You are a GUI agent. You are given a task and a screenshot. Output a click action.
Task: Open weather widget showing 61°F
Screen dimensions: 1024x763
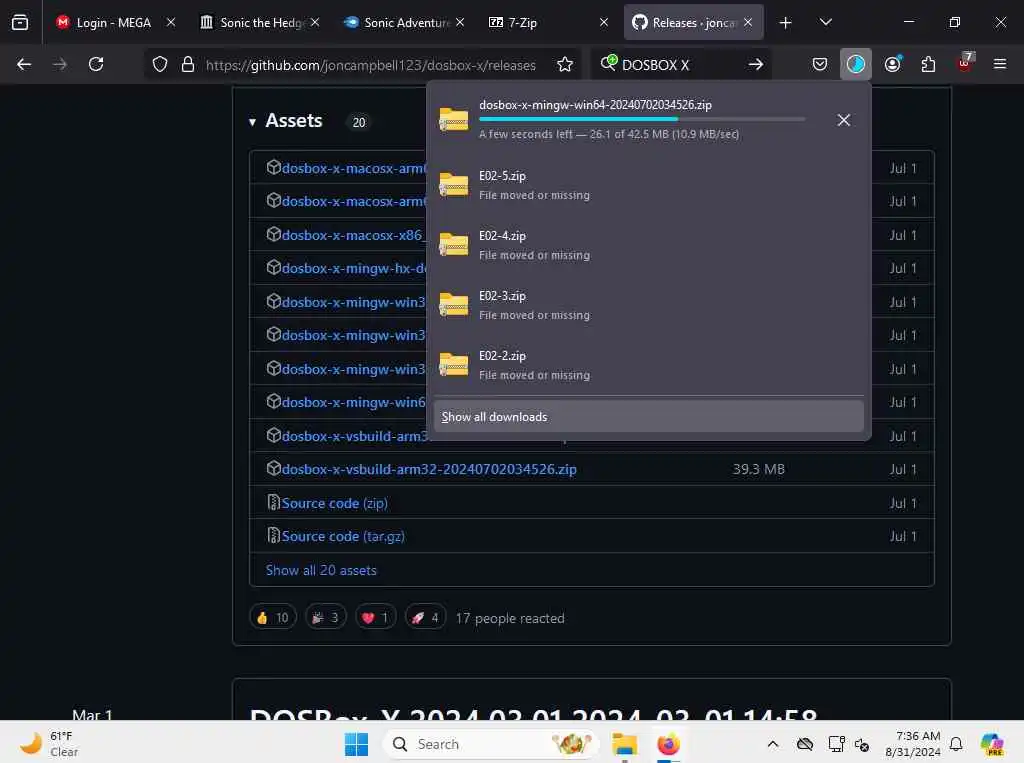click(x=49, y=744)
